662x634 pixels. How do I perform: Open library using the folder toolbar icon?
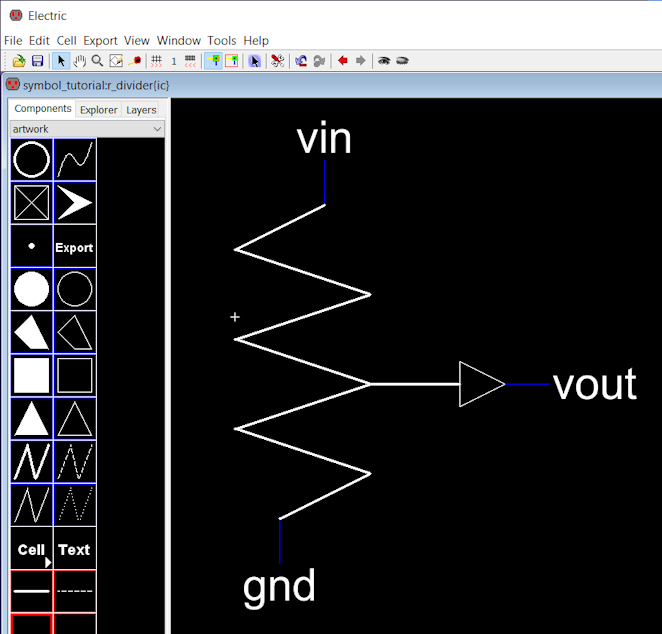click(x=19, y=61)
